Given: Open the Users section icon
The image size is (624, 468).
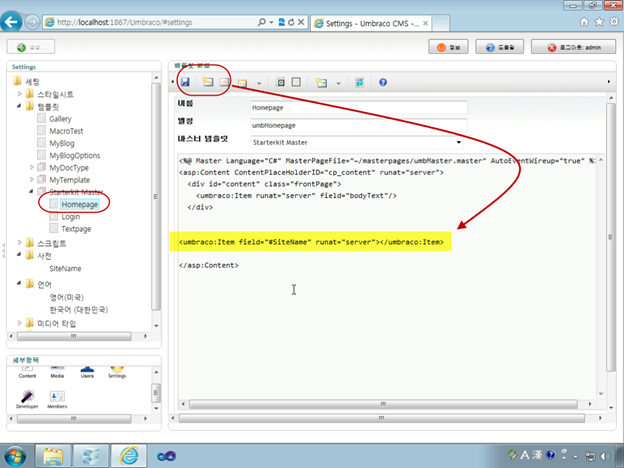Looking at the screenshot, I should 87,372.
